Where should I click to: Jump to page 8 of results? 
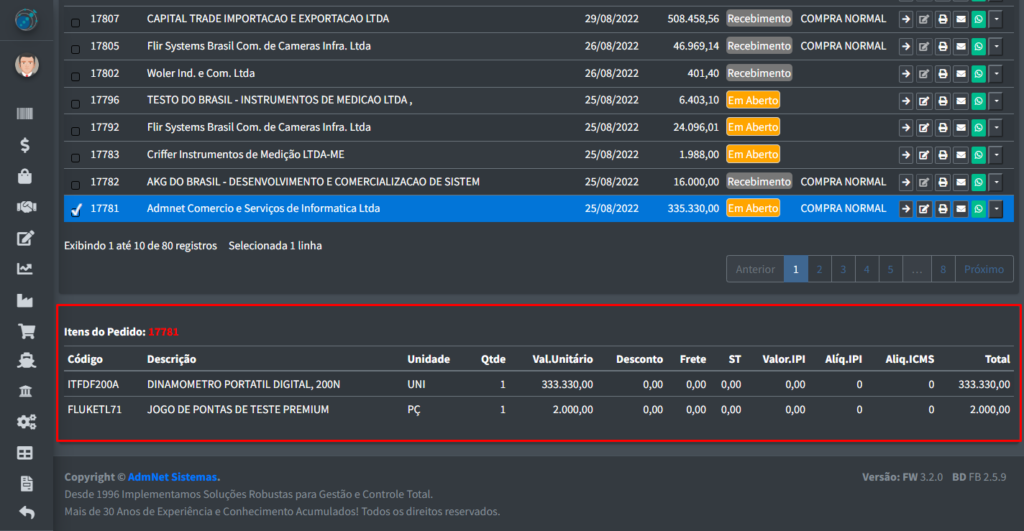[942, 269]
